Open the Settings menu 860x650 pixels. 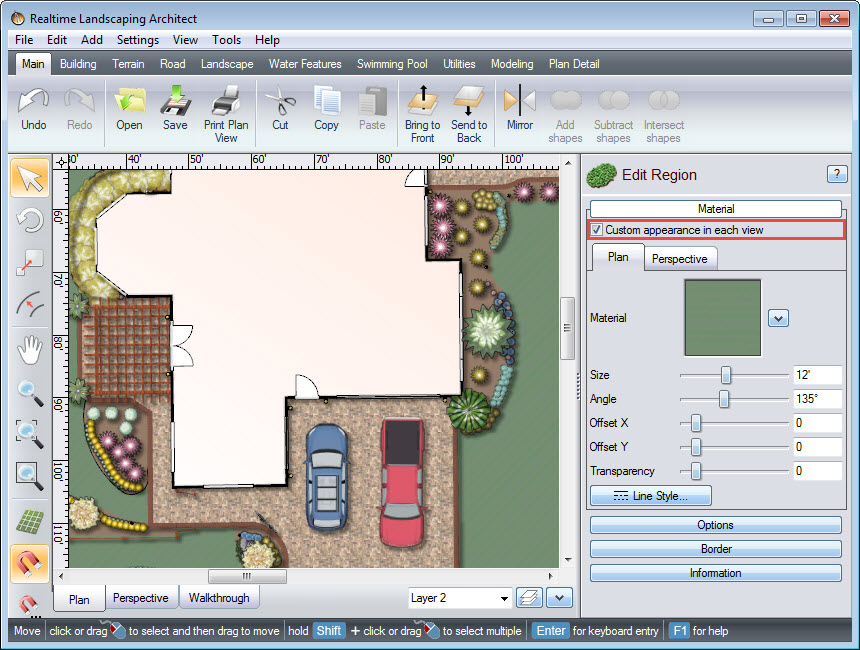(138, 40)
